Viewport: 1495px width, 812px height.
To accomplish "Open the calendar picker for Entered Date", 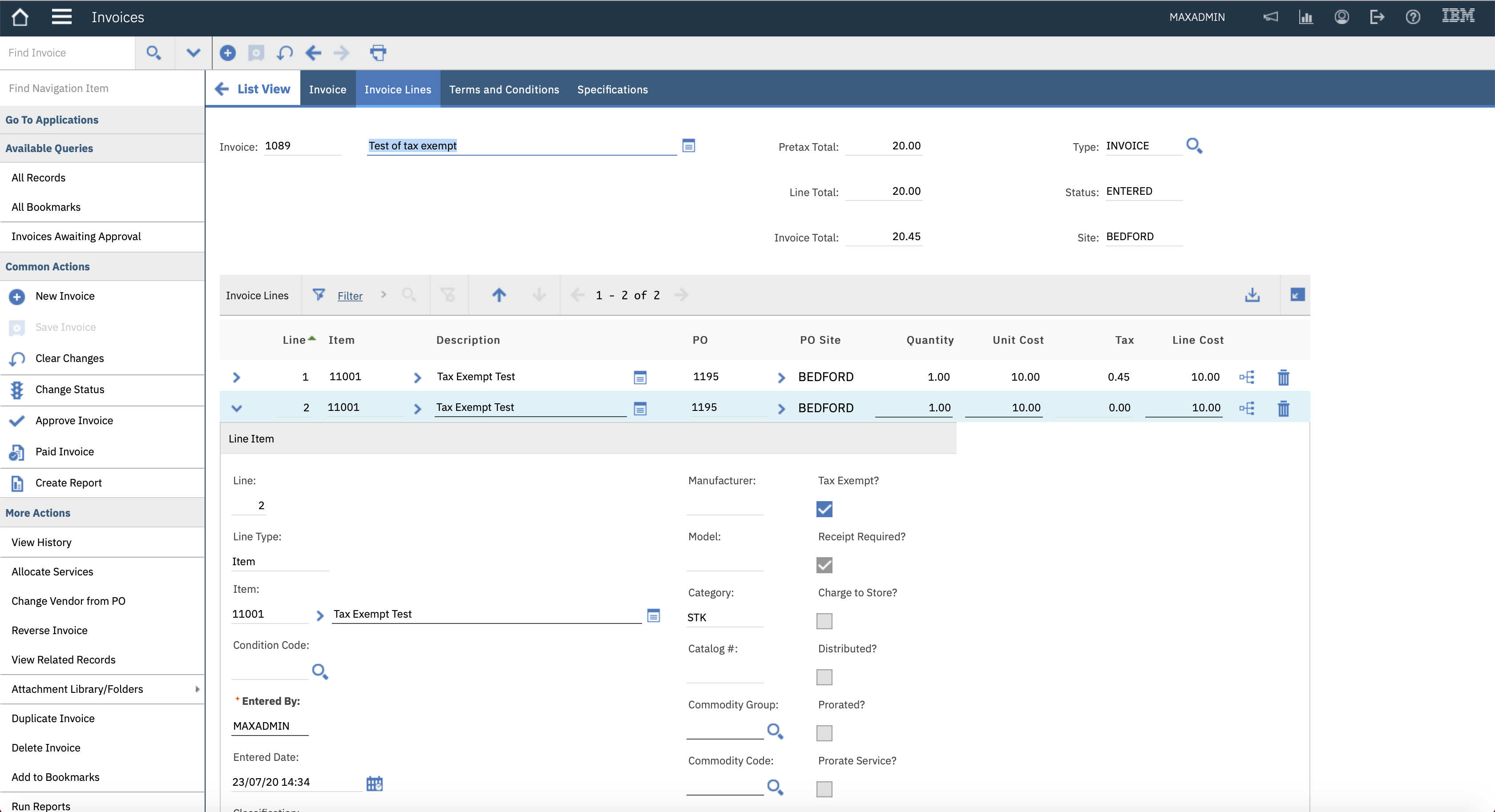I will coord(374,783).
